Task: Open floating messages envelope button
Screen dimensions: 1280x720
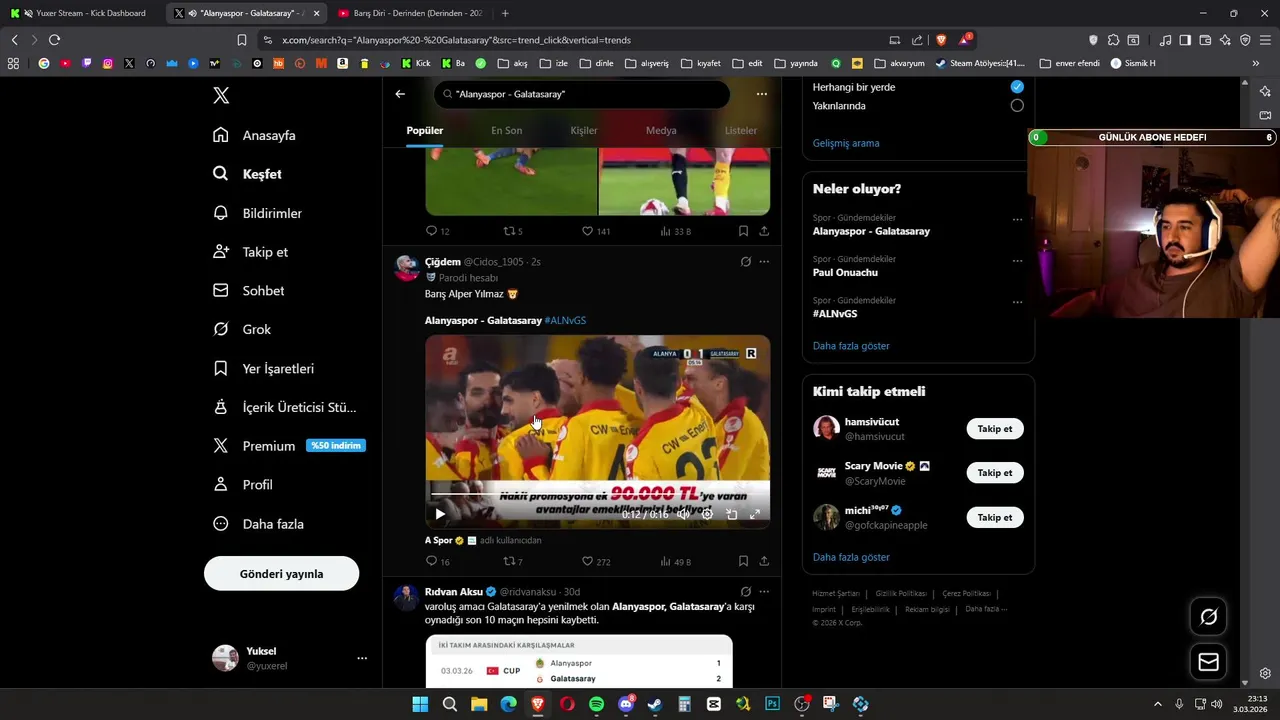Action: pos(1208,662)
